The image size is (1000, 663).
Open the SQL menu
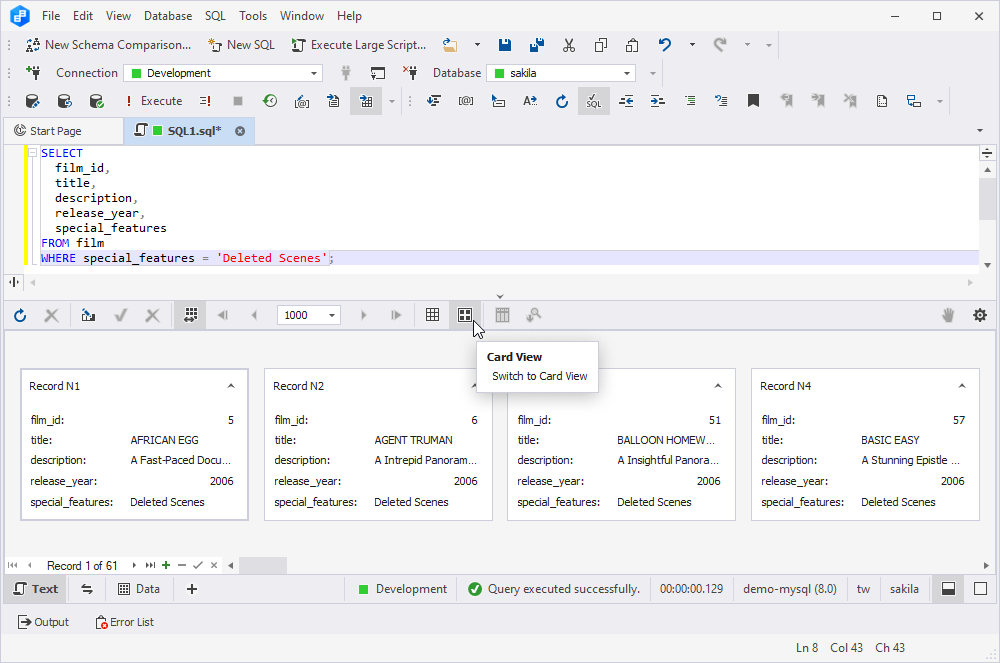coord(216,16)
